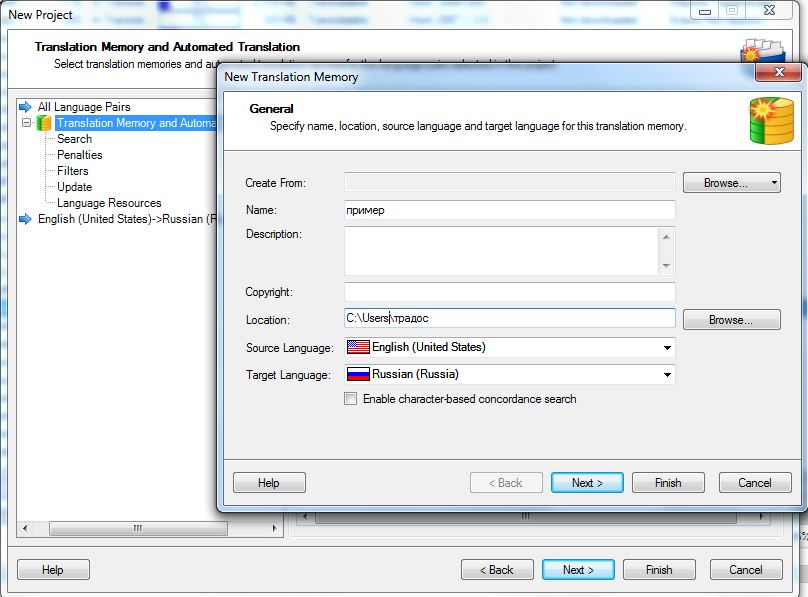Click the English->Russian language pair arrow icon
Viewport: 808px width, 597px height.
pyautogui.click(x=27, y=219)
